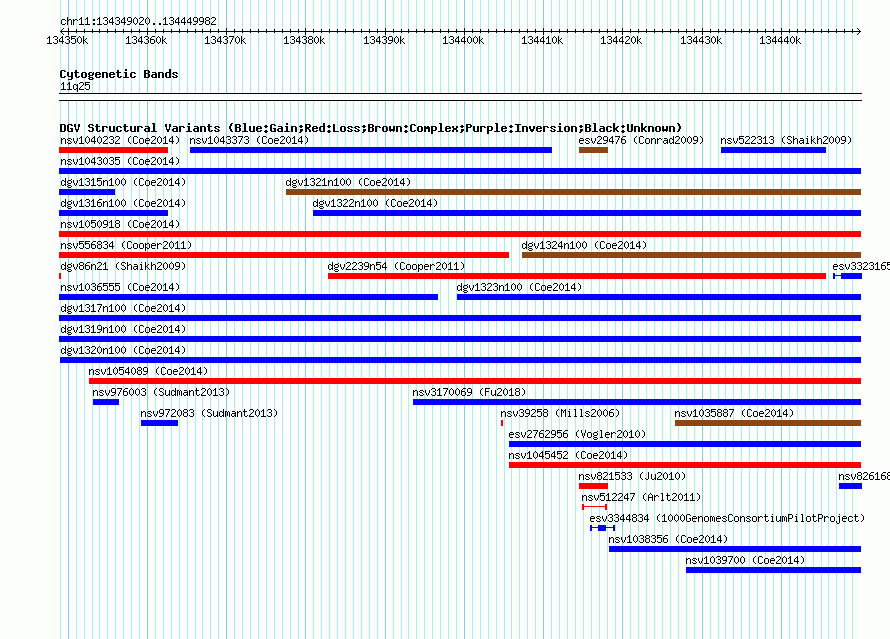The height and width of the screenshot is (639, 890).
Task: Select the Cytogenetic Bands track title
Action: tap(119, 74)
